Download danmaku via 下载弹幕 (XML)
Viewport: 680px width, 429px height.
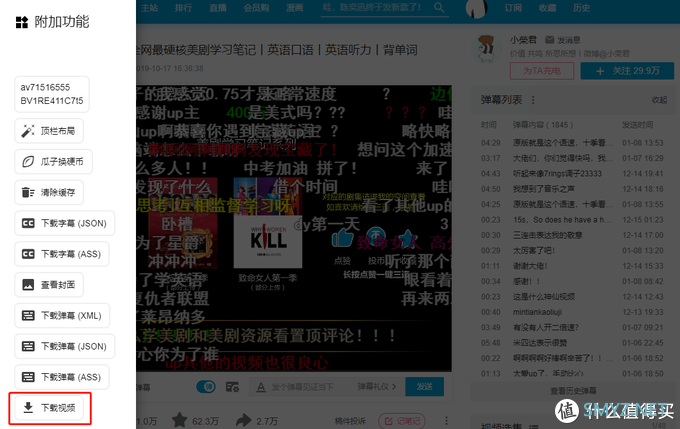(x=62, y=316)
